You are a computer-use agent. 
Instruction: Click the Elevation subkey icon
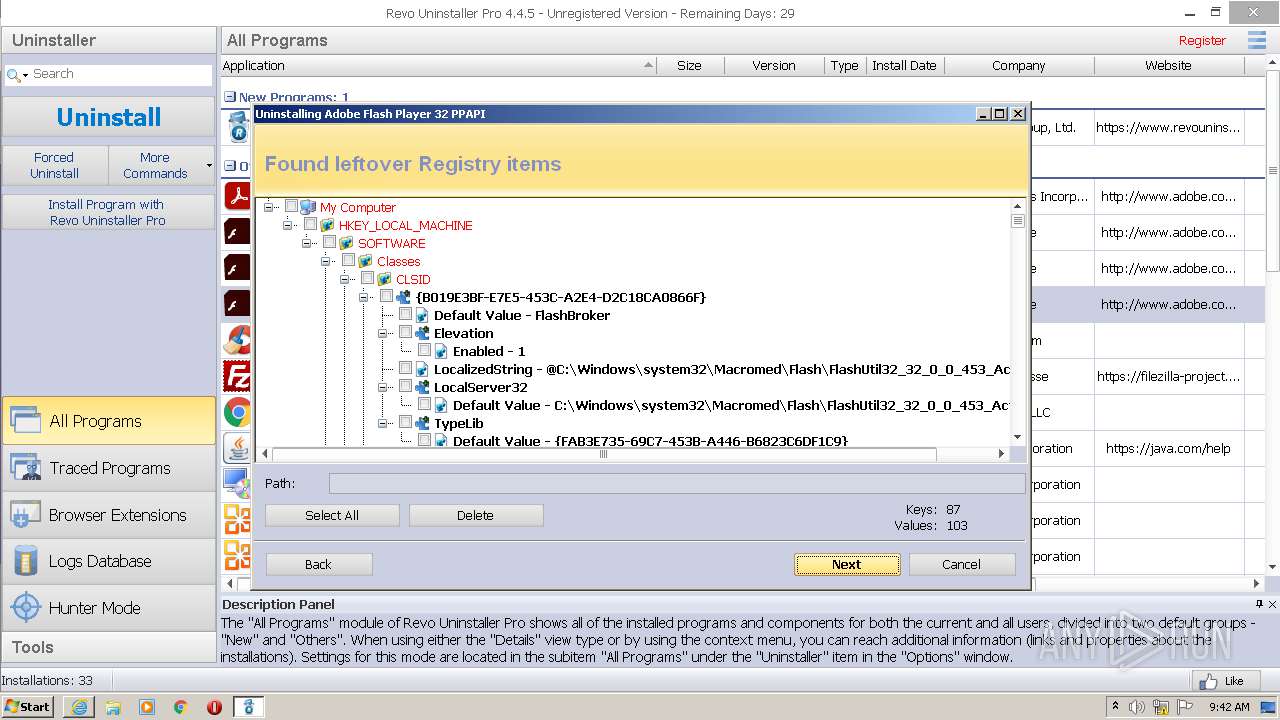click(422, 333)
